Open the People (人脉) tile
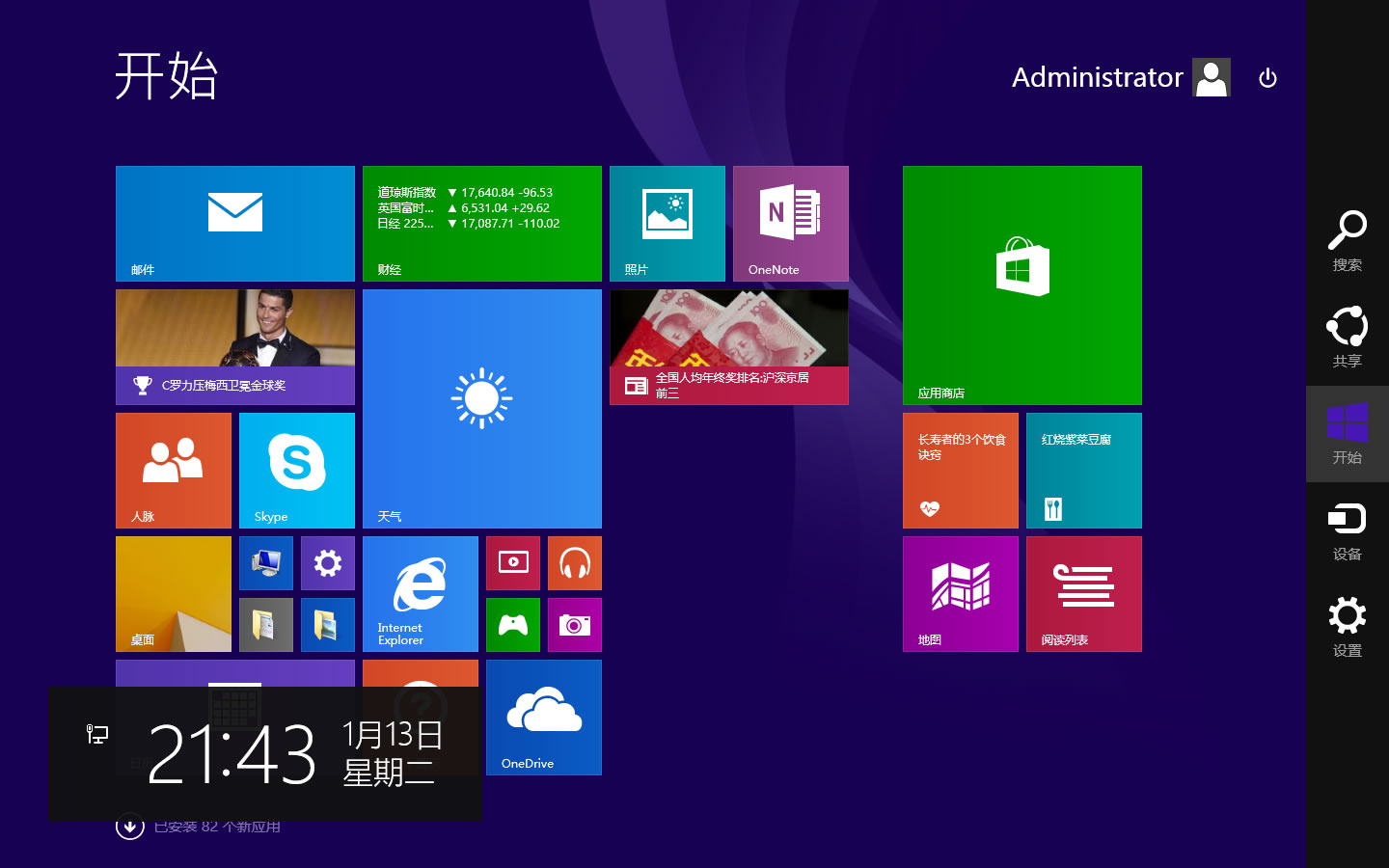Image resolution: width=1389 pixels, height=868 pixels. click(x=174, y=471)
